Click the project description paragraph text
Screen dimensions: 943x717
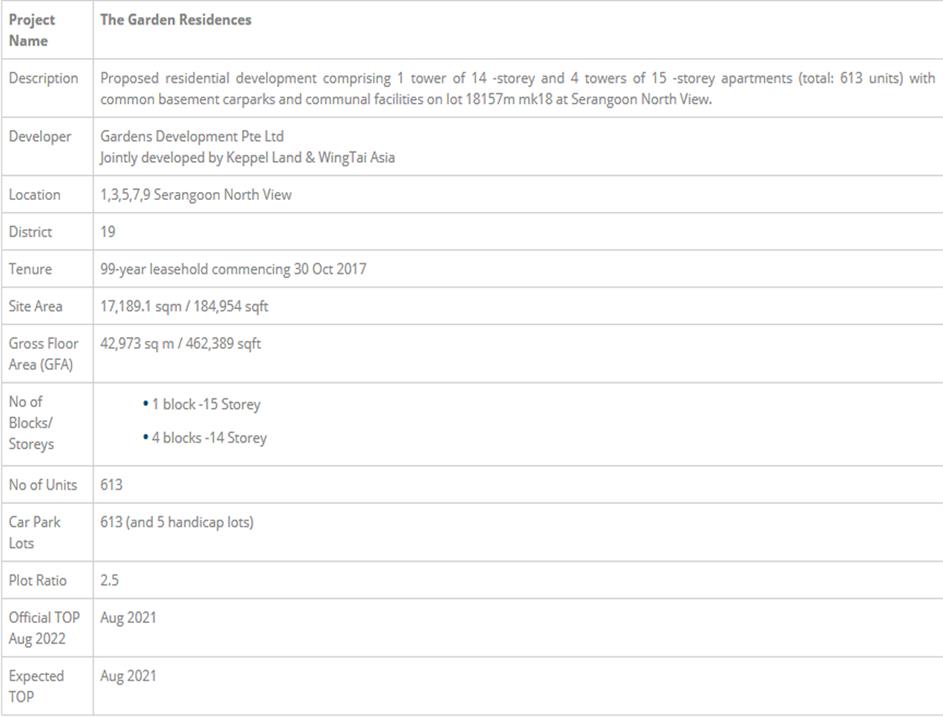(517, 89)
